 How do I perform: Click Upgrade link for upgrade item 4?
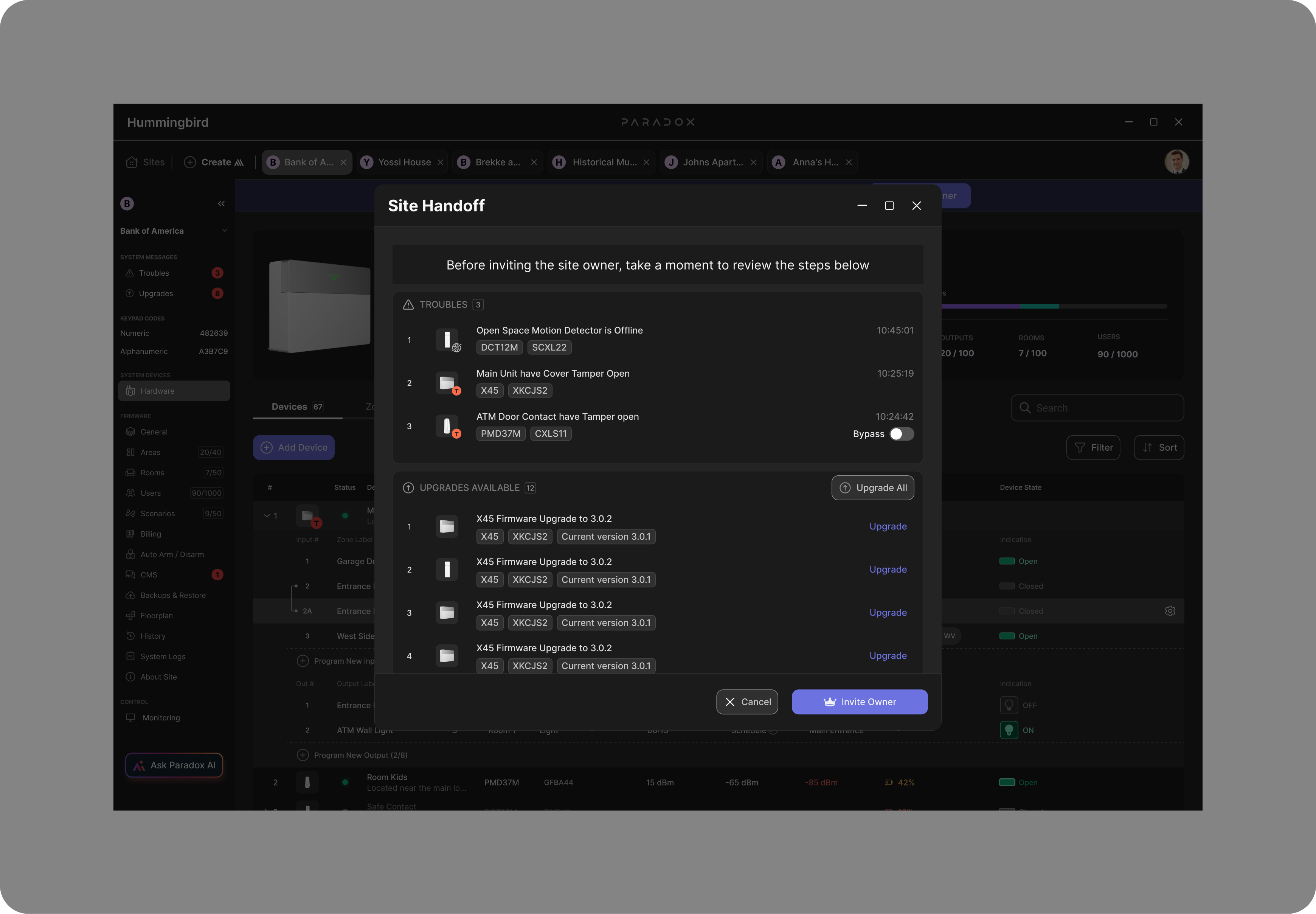tap(888, 656)
